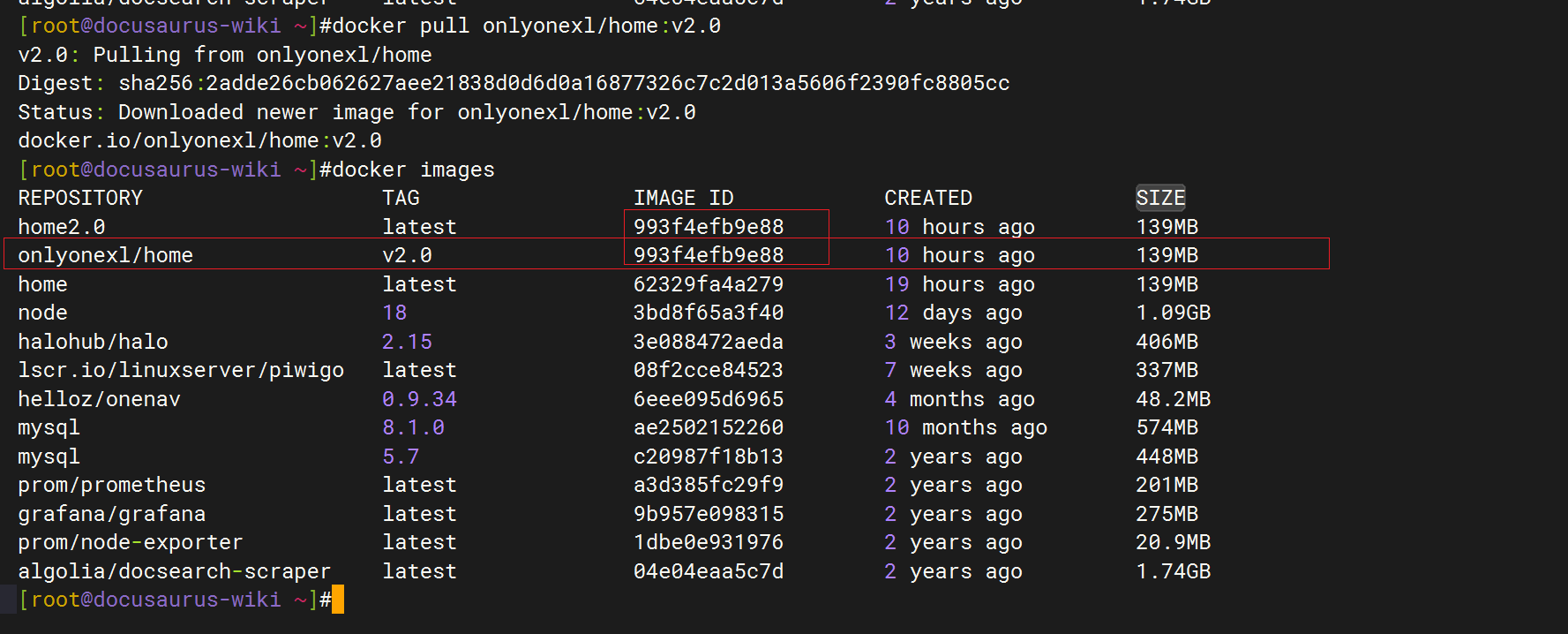Click image ID c20987f18b13

pyautogui.click(x=709, y=457)
